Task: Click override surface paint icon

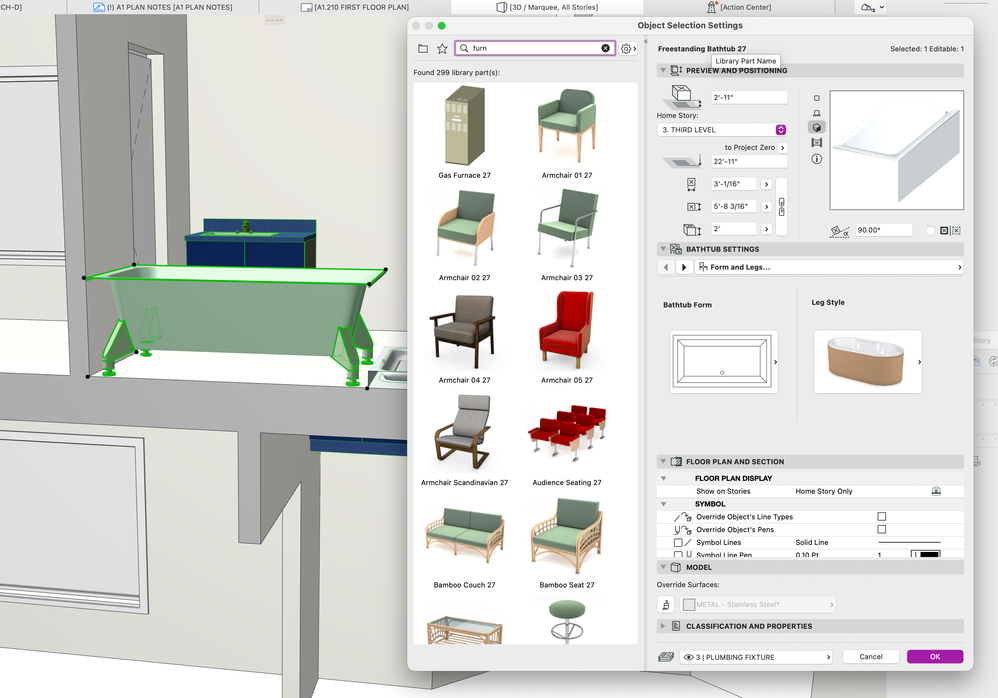Action: 666,604
